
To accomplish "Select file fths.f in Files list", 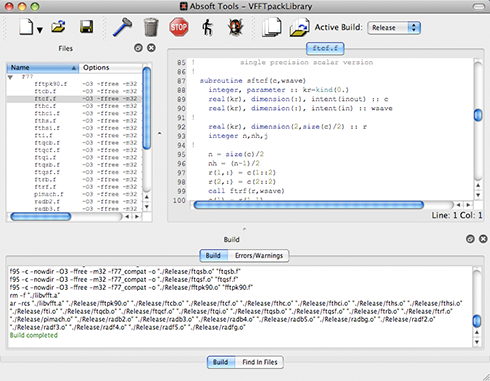I will (x=45, y=121).
